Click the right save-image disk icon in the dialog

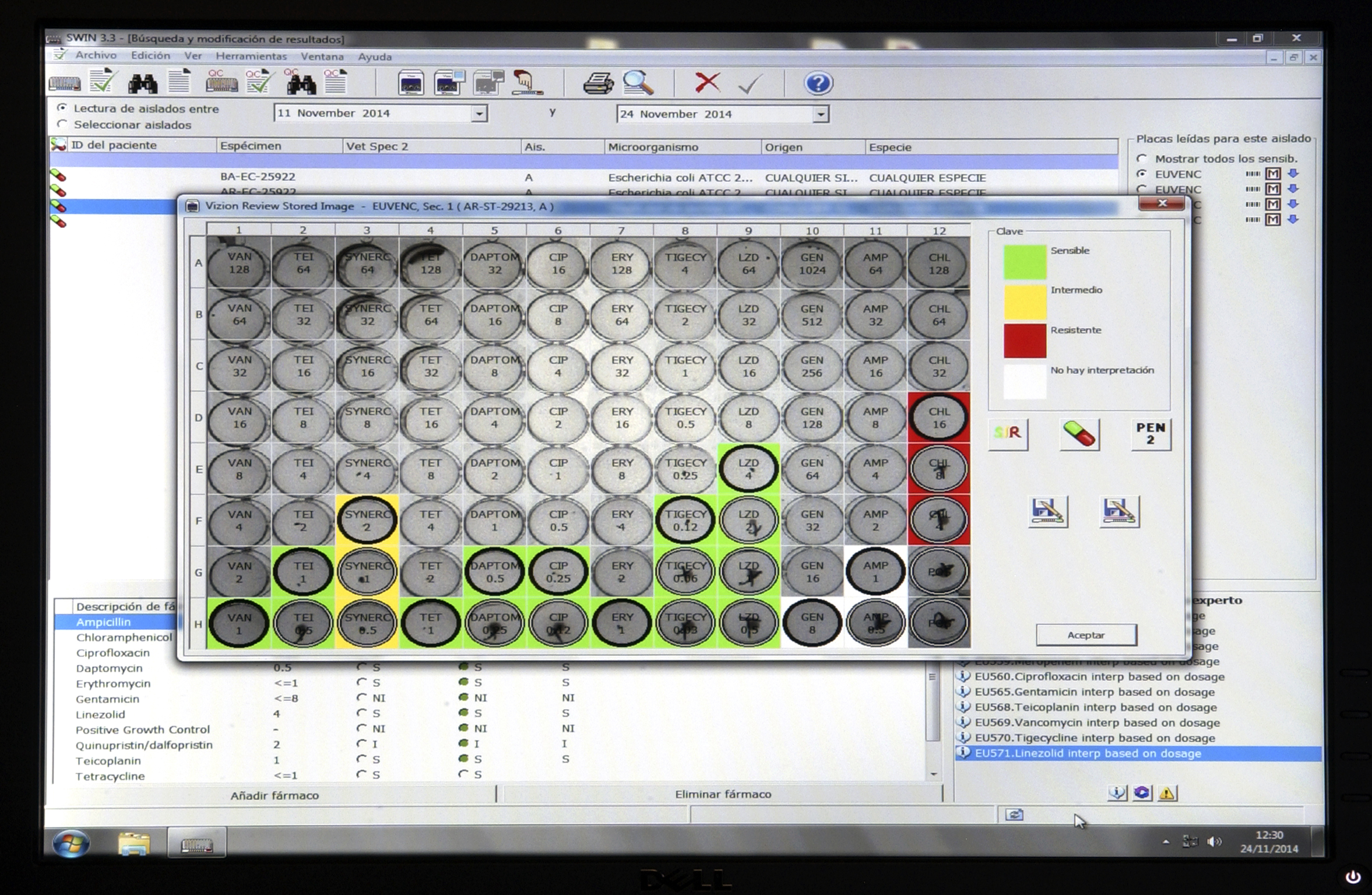point(1119,511)
